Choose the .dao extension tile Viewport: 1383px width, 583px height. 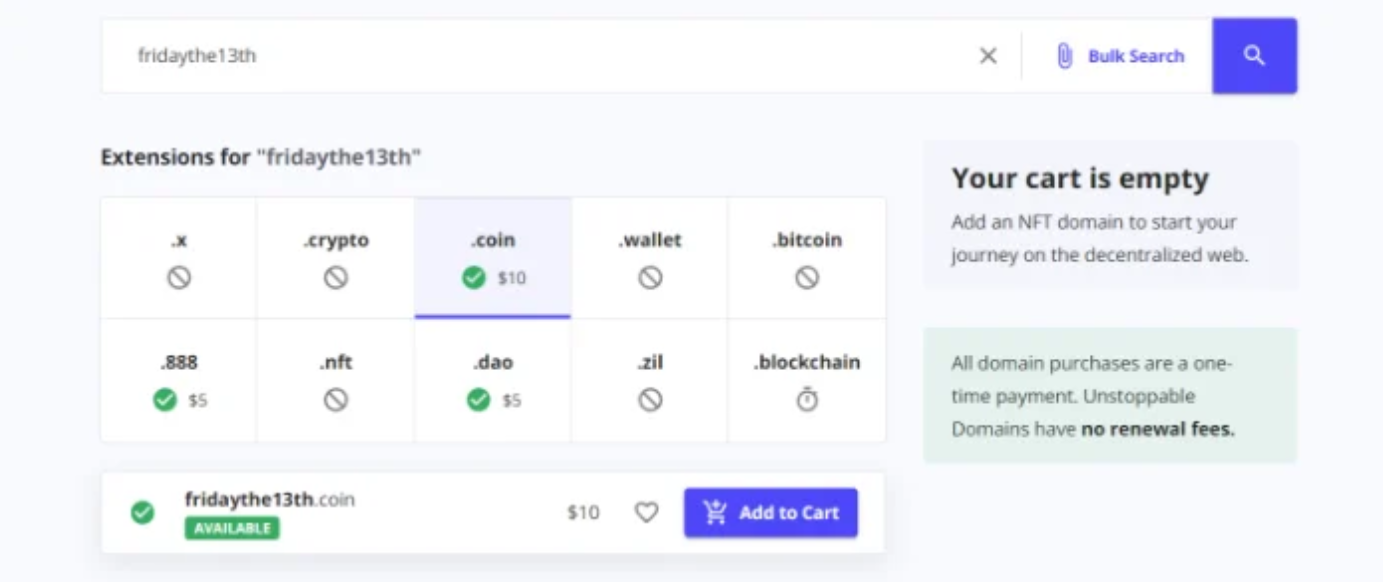coord(493,381)
